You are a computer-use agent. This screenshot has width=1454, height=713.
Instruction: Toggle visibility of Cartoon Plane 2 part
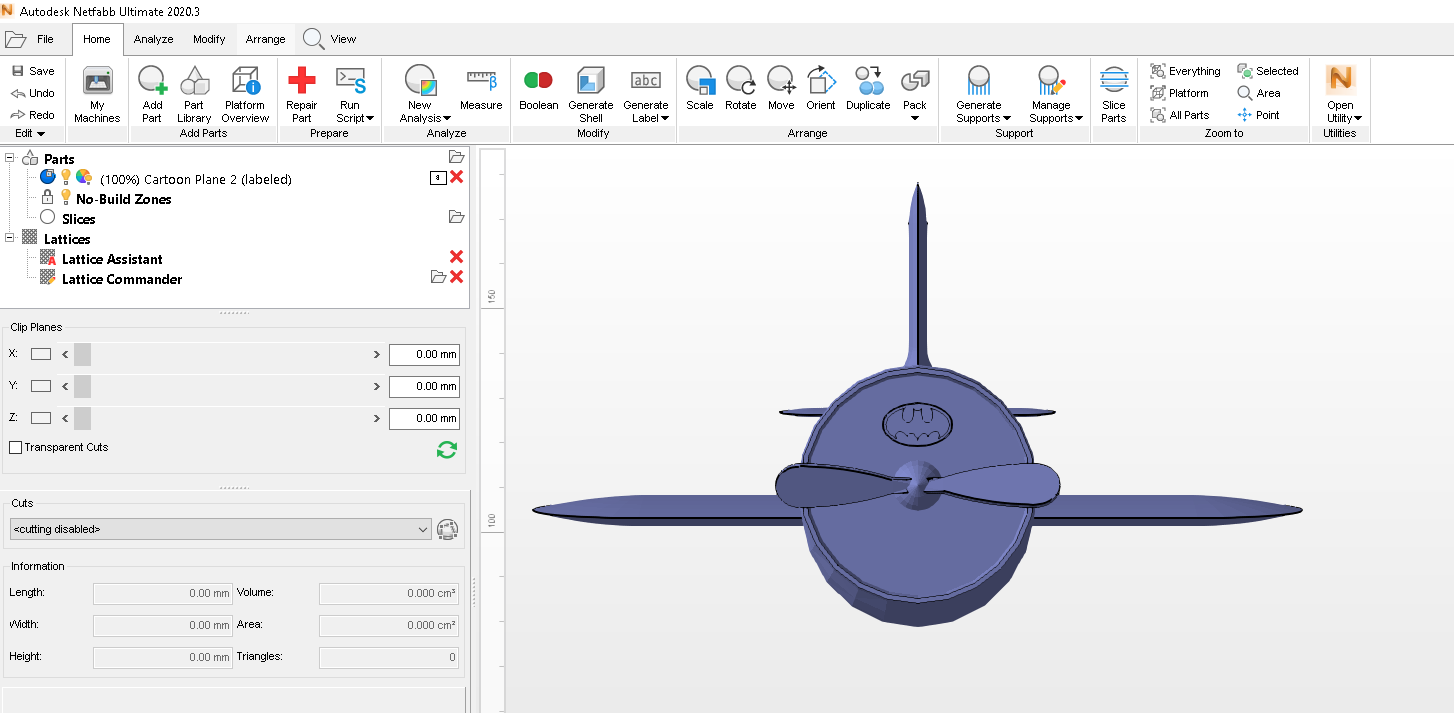coord(68,176)
